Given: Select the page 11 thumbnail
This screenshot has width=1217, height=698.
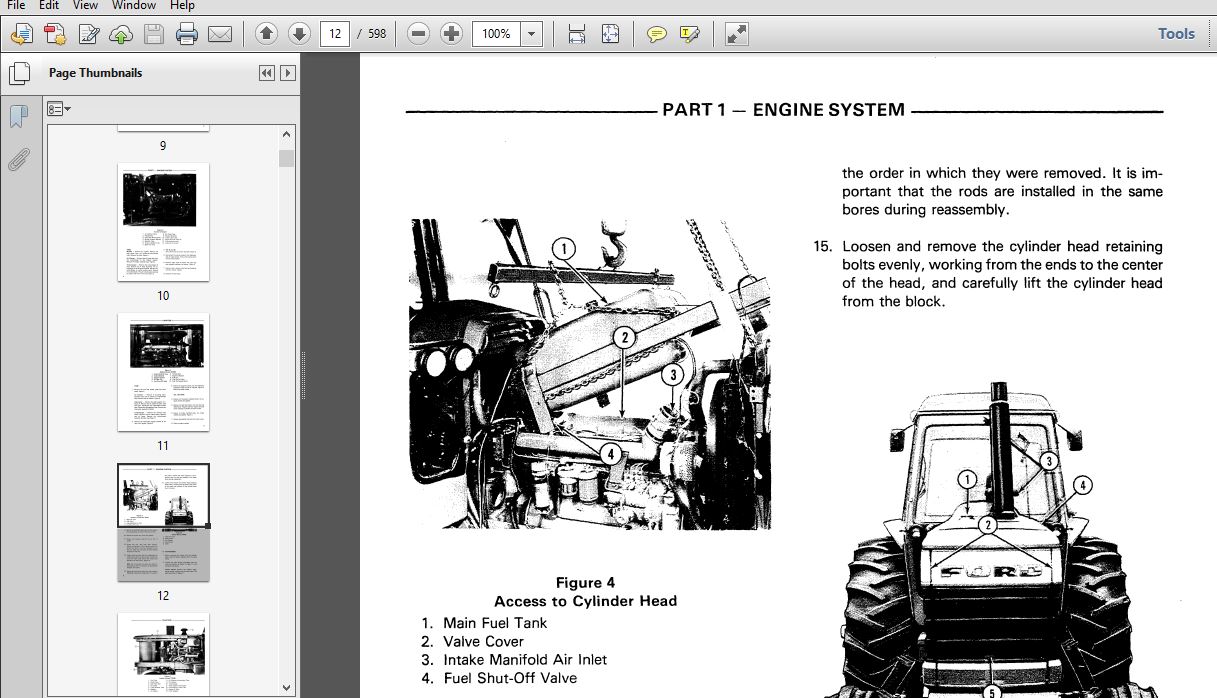Looking at the screenshot, I should pyautogui.click(x=164, y=372).
